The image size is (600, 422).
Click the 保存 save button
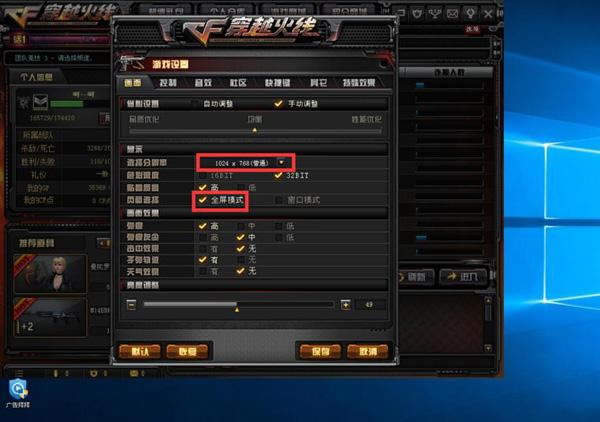click(x=320, y=351)
